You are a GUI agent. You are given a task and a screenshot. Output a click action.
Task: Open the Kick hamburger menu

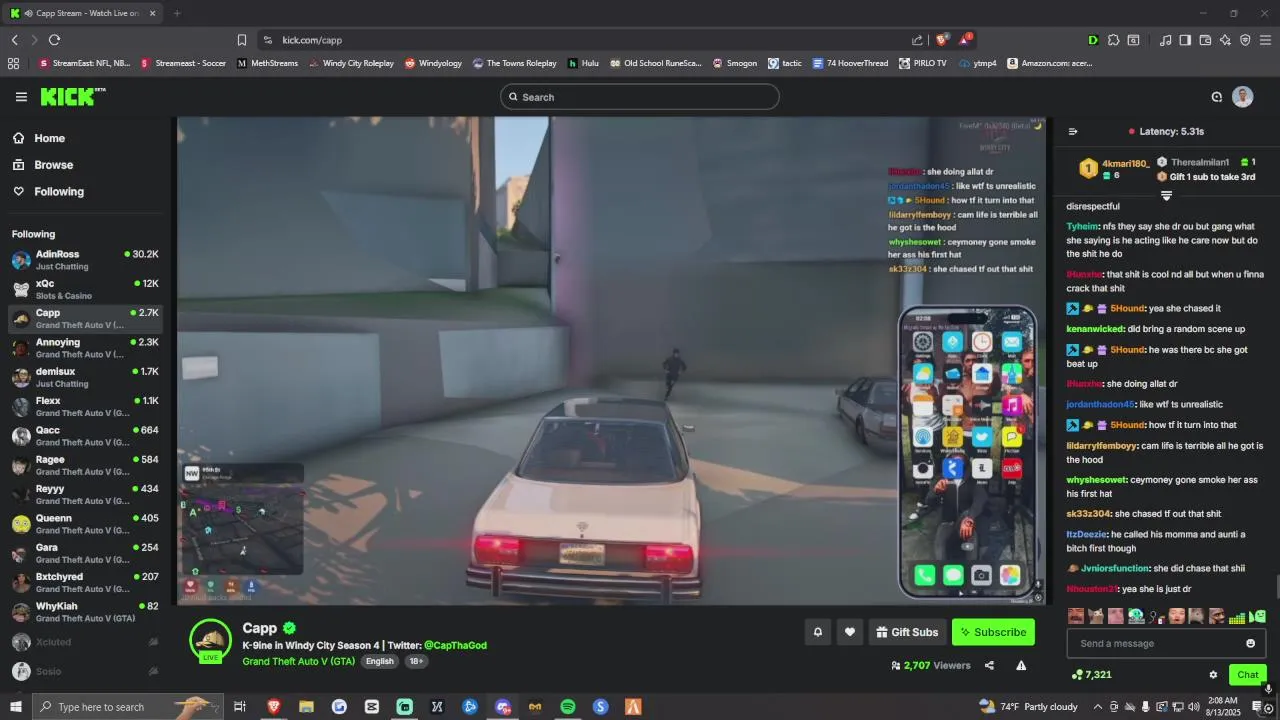(21, 97)
